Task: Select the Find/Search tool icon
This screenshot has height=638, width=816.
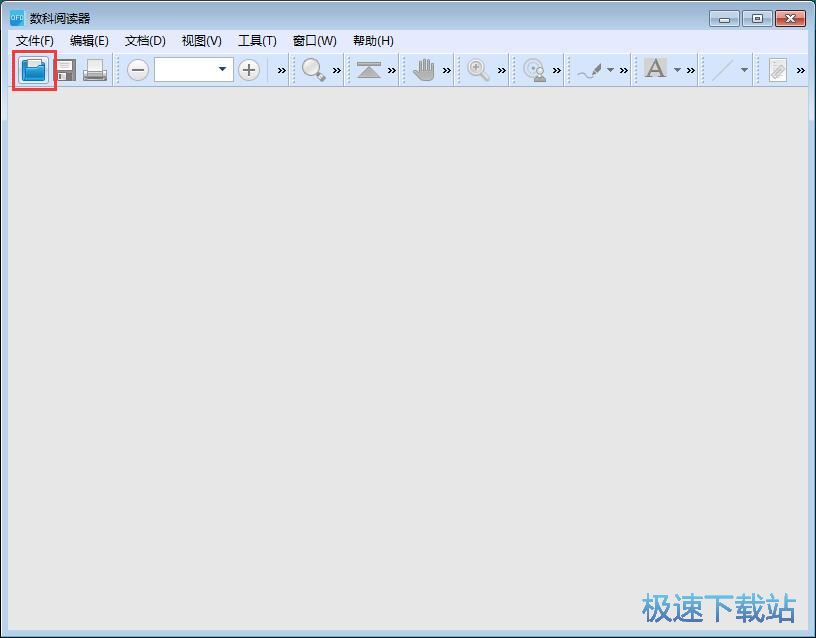Action: [313, 70]
